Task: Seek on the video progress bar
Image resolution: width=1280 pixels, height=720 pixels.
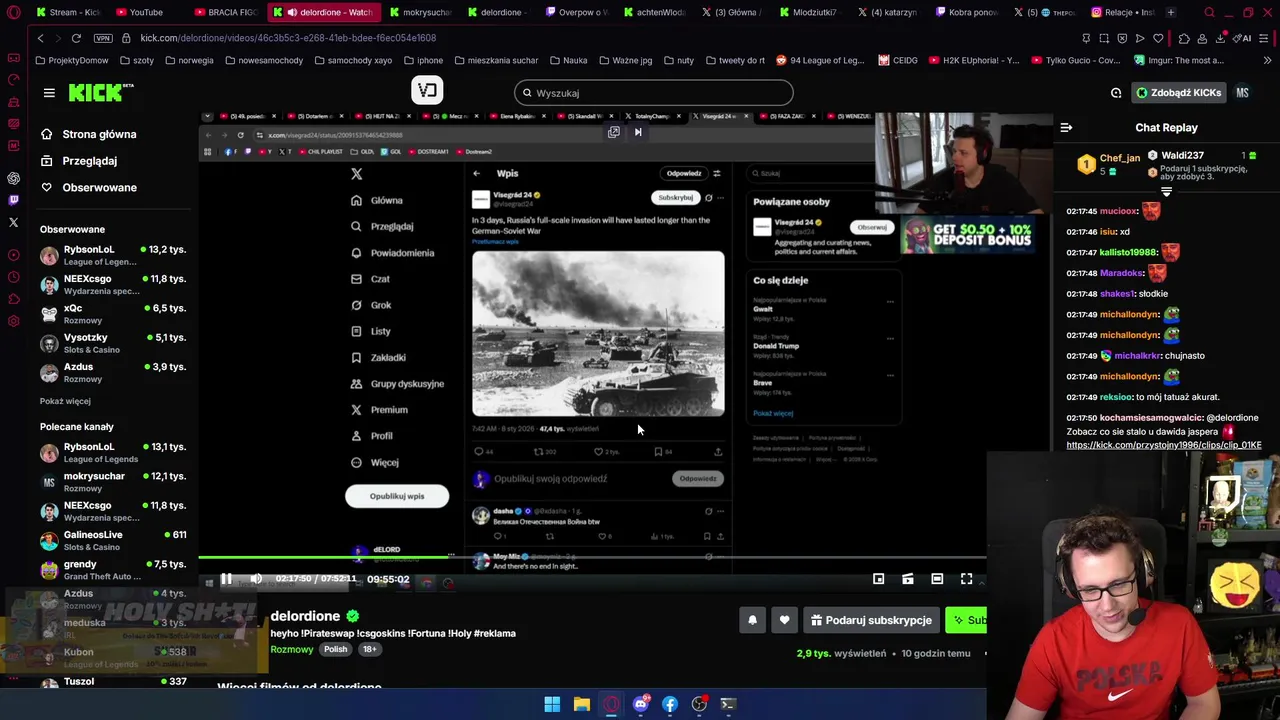Action: (592, 558)
